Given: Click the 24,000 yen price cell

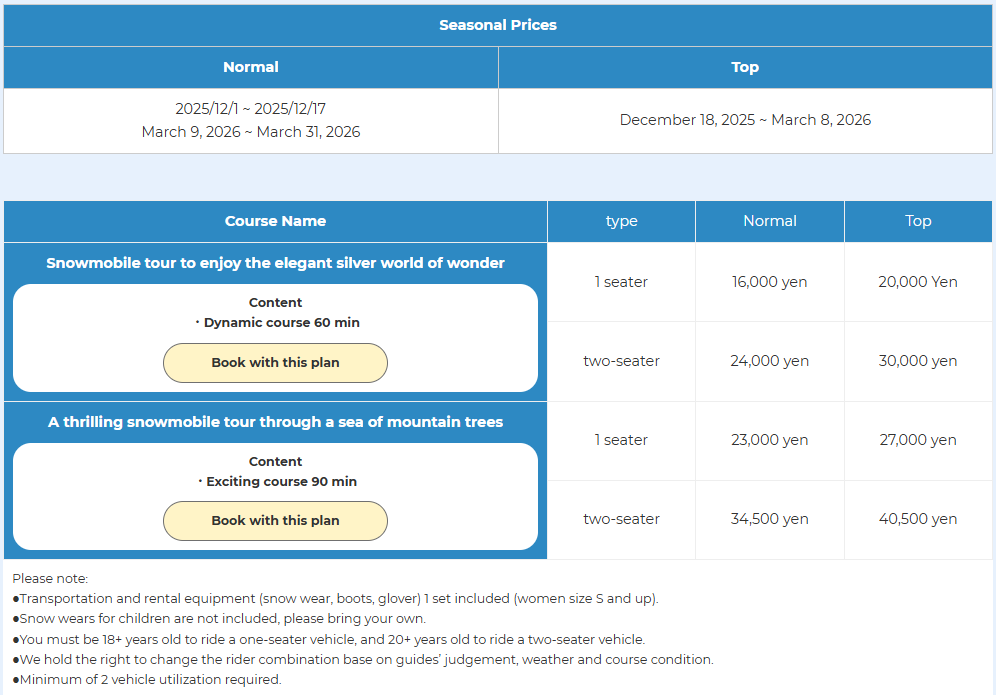Looking at the screenshot, I should (769, 361).
